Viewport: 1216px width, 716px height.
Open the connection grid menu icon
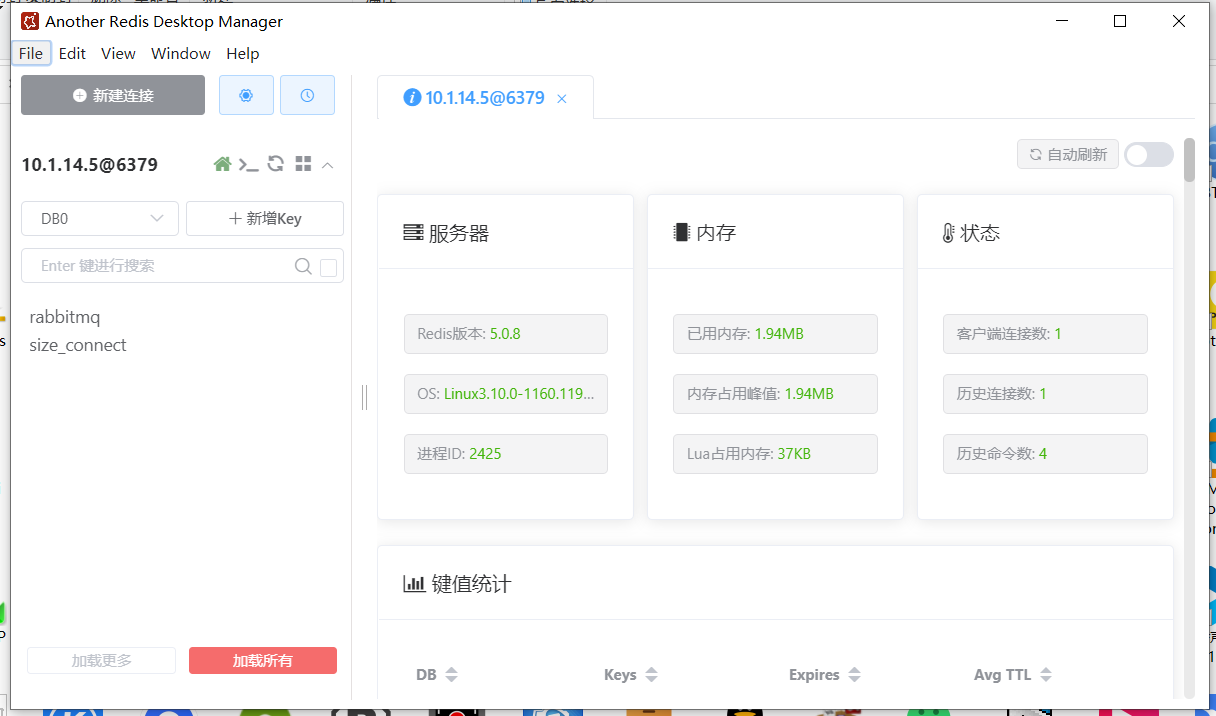point(304,164)
